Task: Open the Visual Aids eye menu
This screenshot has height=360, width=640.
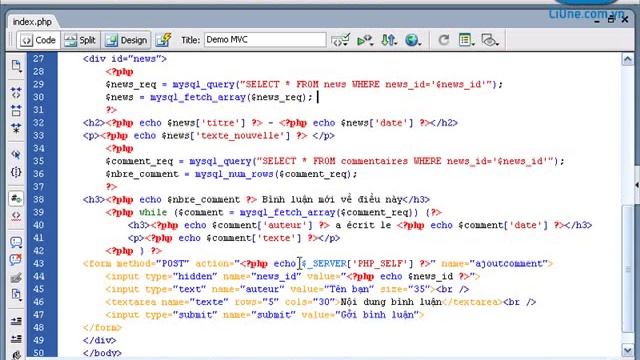Action: (x=490, y=40)
